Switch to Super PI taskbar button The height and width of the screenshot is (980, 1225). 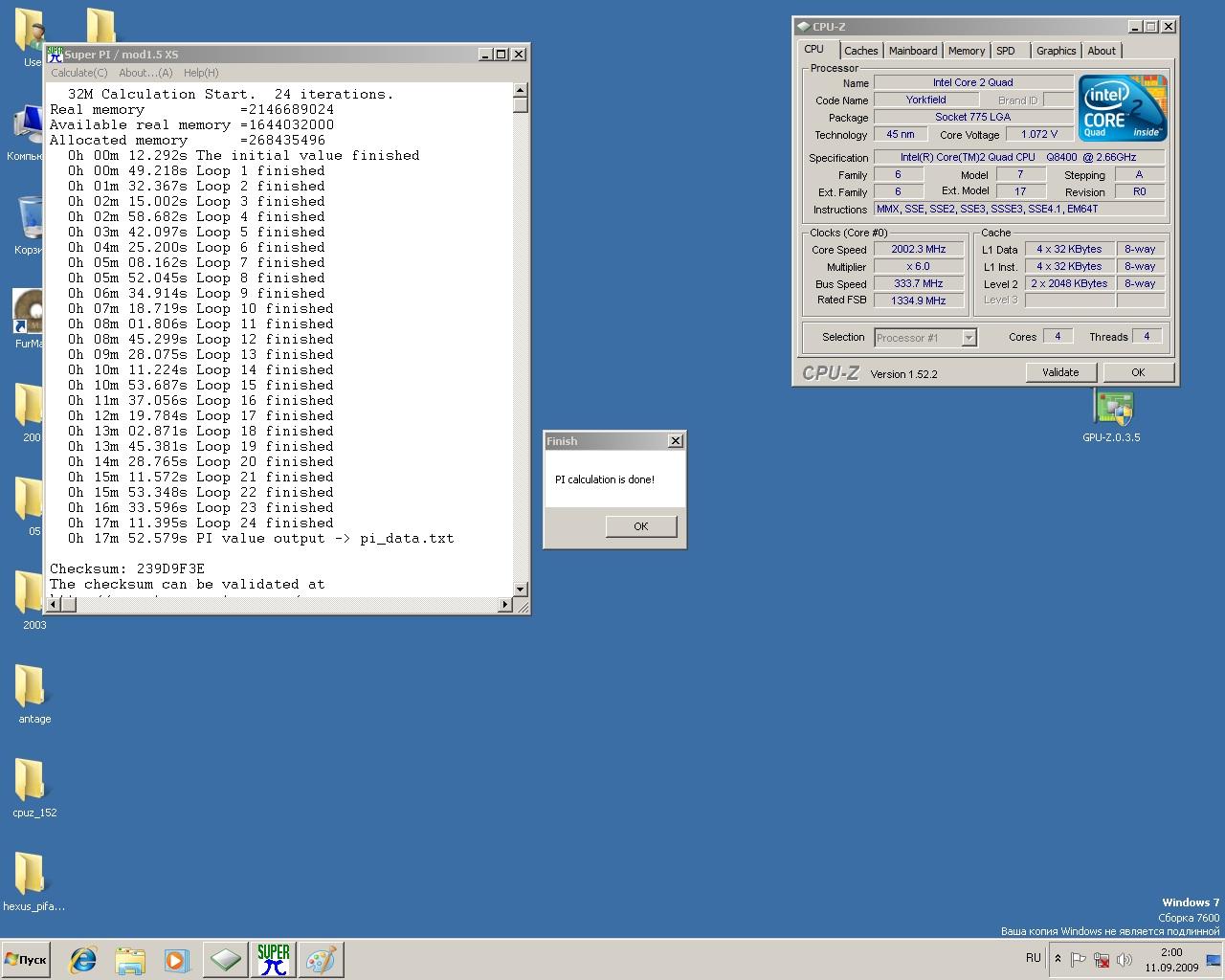273,960
